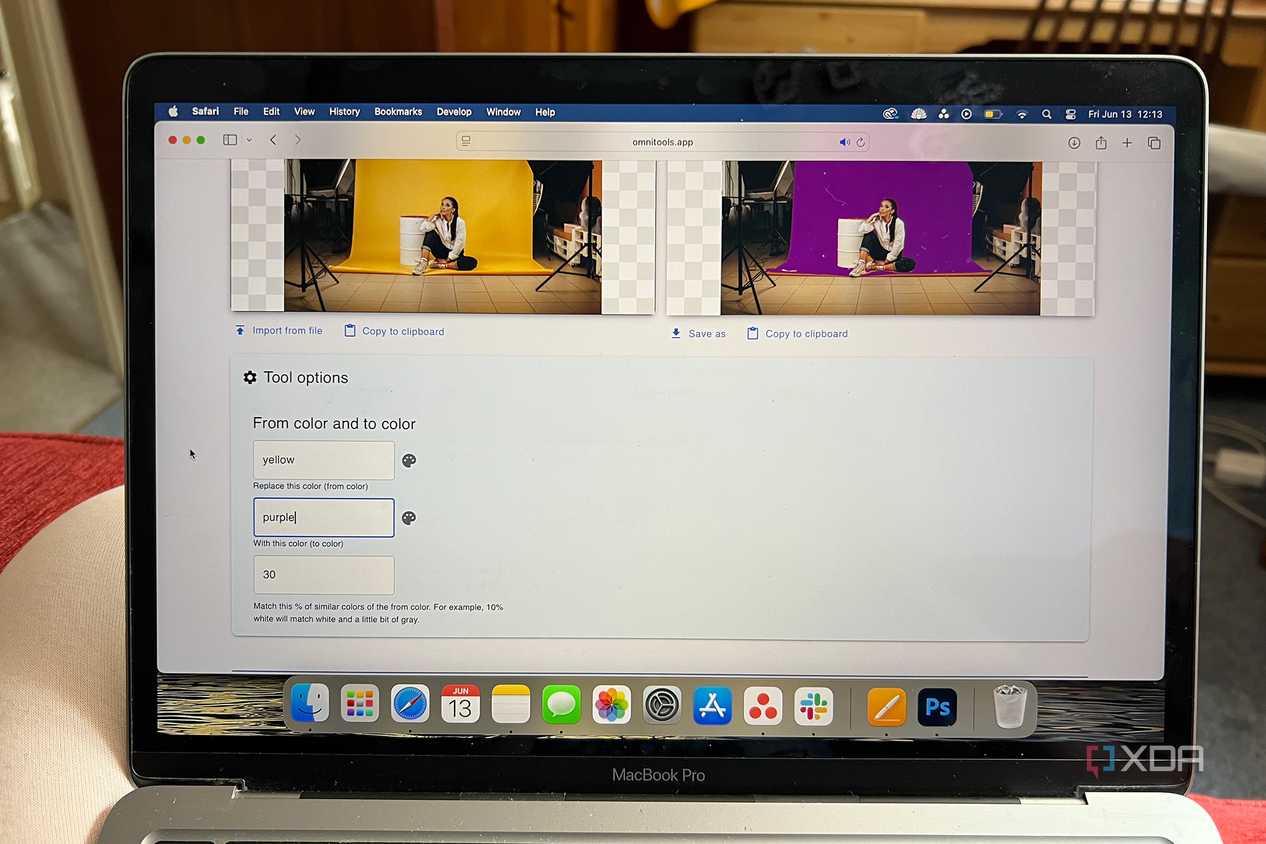
Task: Open Spotlight search in the menu bar
Action: coord(1046,114)
